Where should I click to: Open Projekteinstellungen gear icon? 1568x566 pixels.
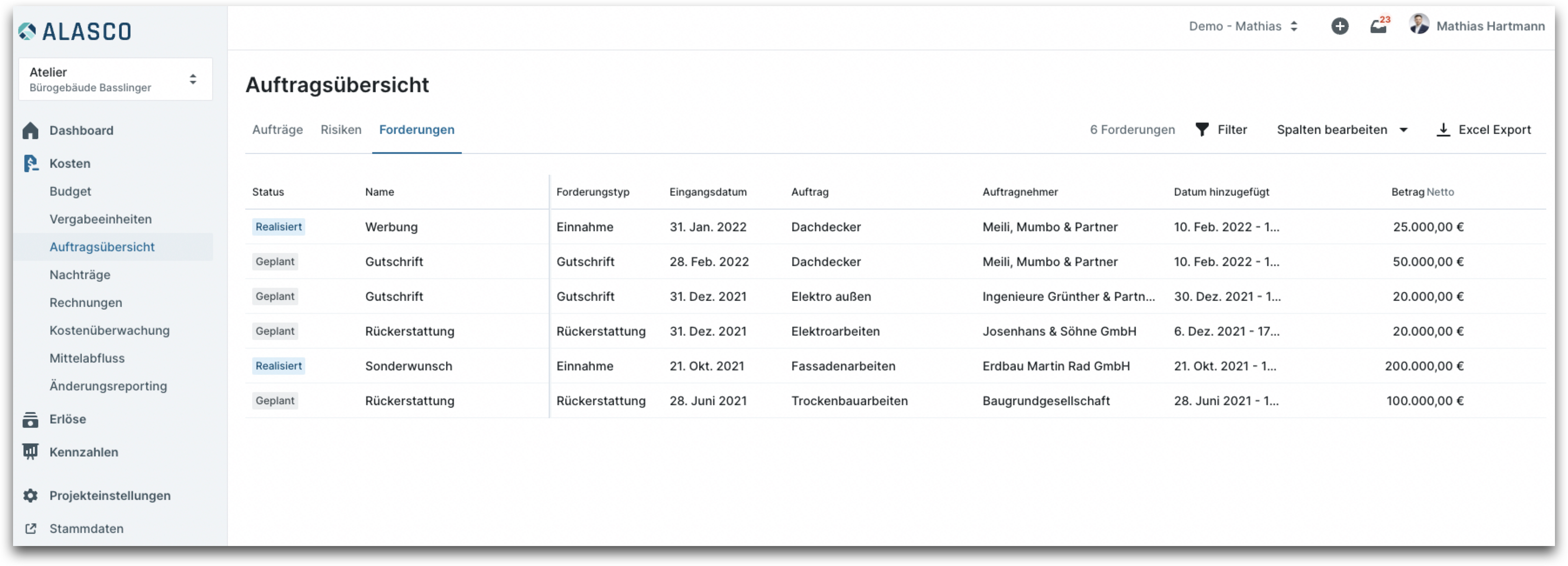coord(30,496)
